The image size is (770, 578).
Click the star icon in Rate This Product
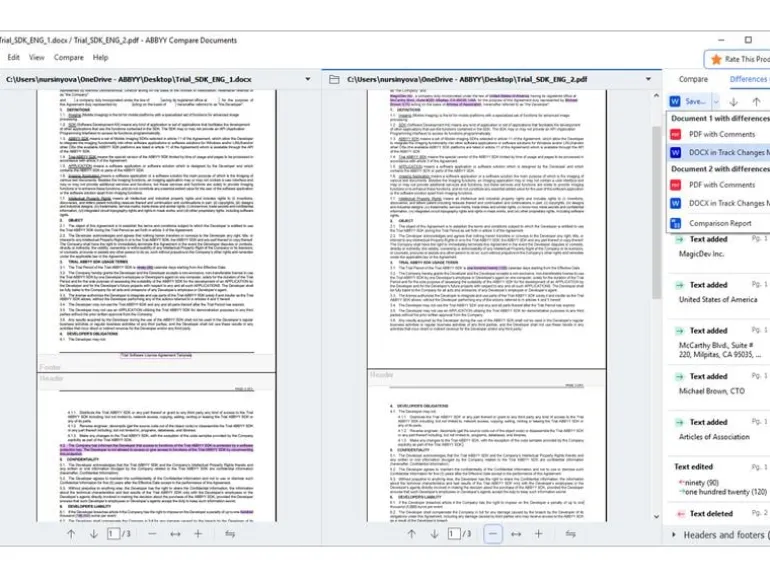pos(716,59)
